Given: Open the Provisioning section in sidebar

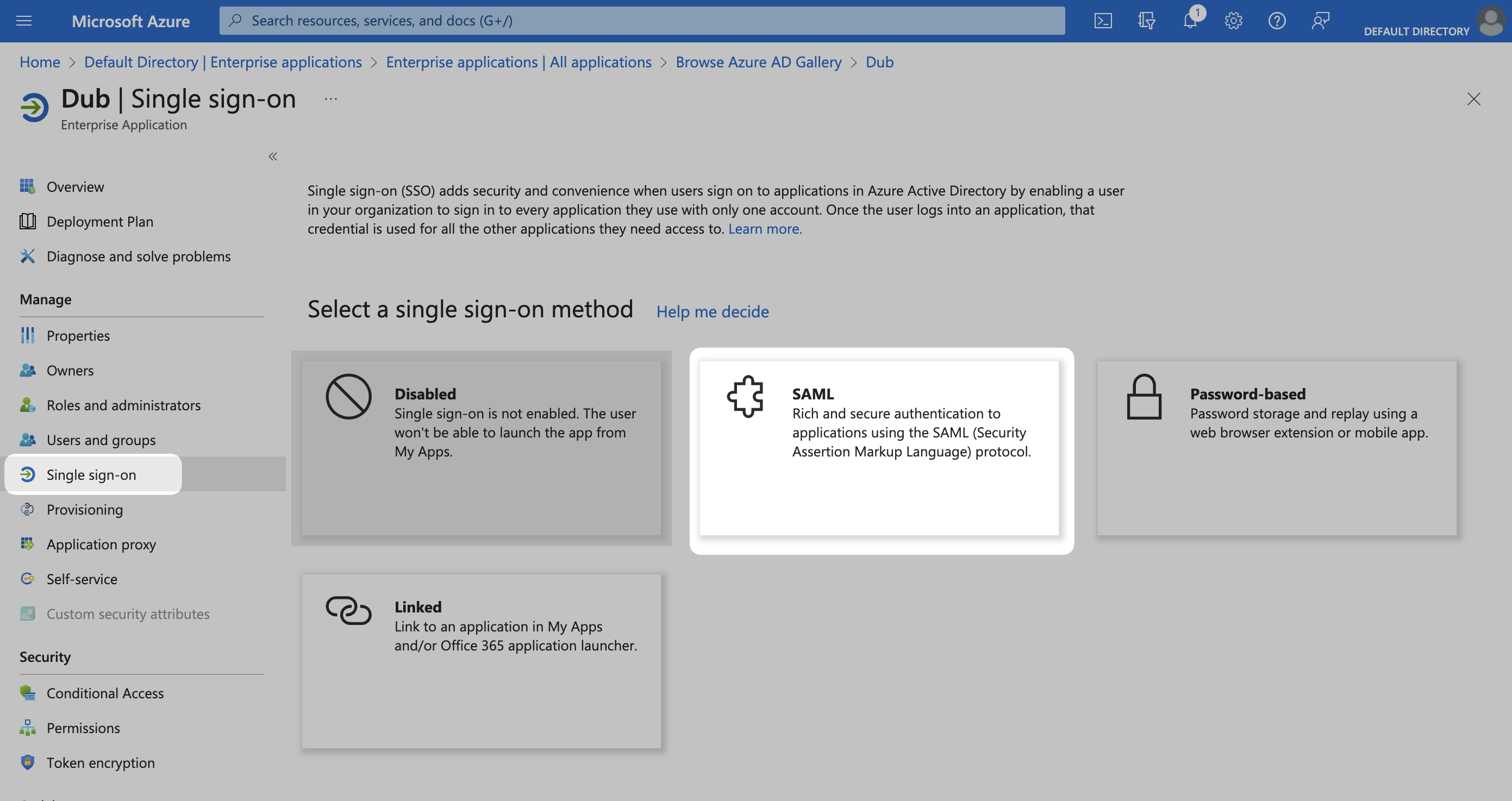Looking at the screenshot, I should pyautogui.click(x=85, y=509).
